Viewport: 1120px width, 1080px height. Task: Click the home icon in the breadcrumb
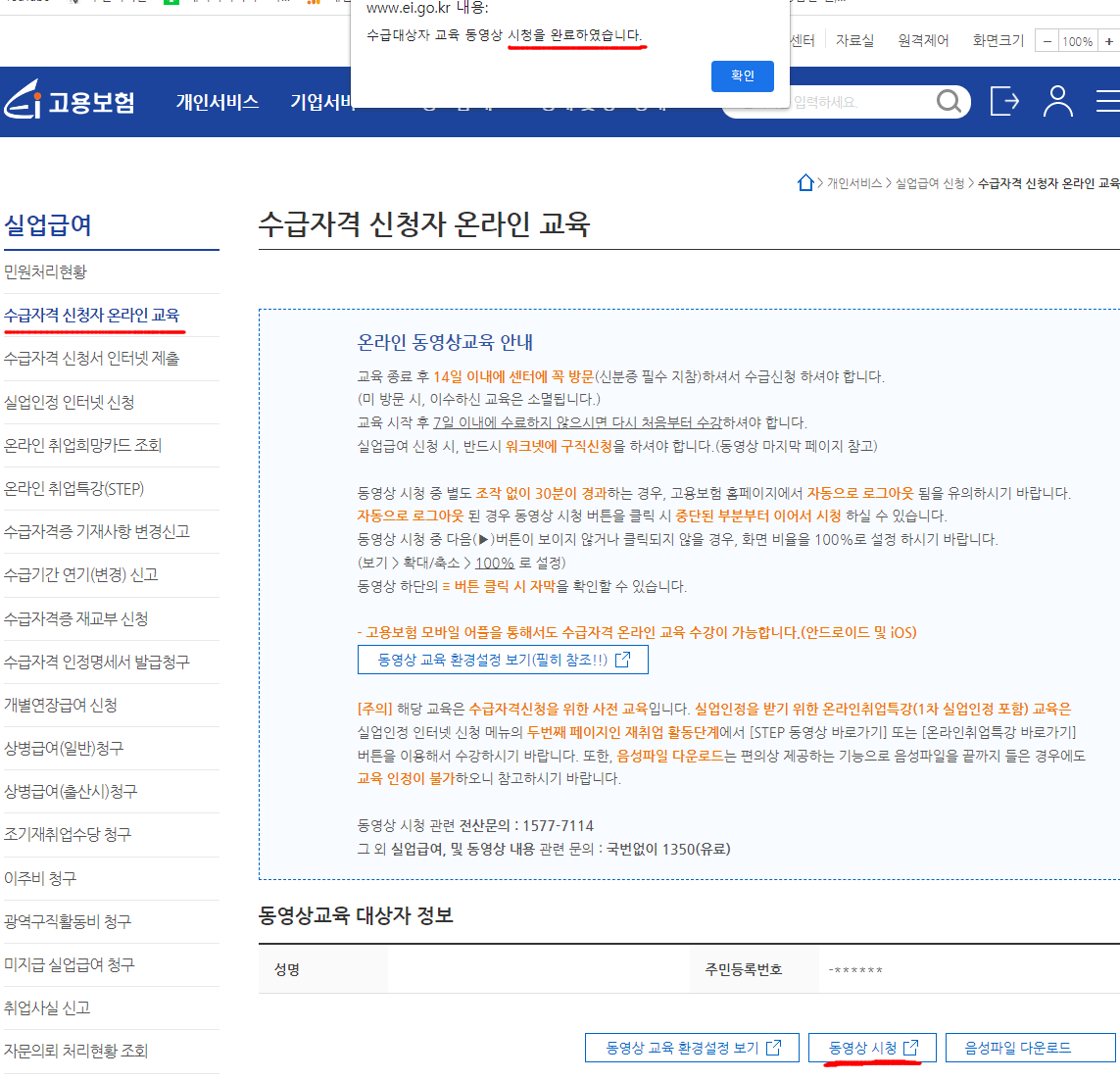click(805, 182)
